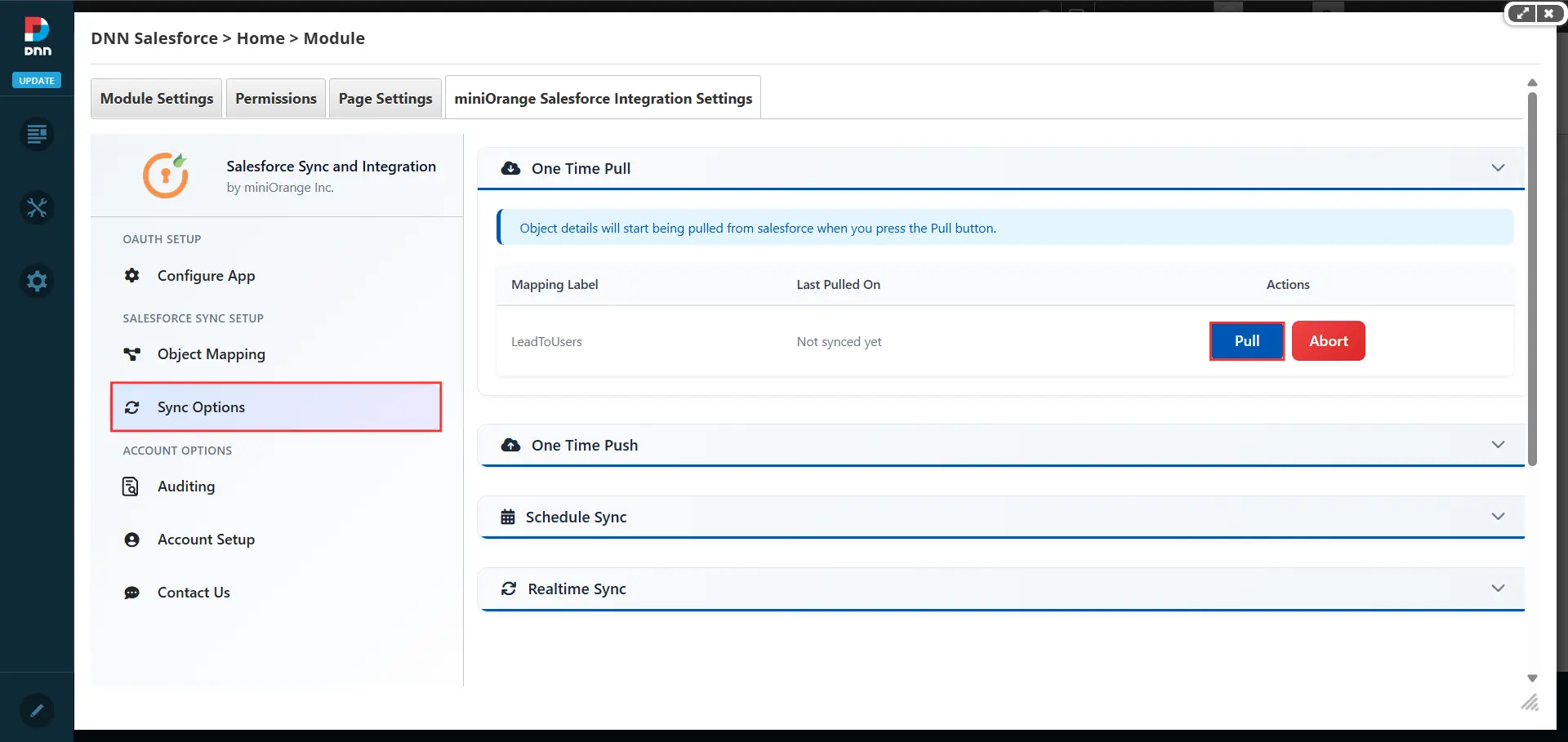This screenshot has height=742, width=1568.
Task: Expand the Schedule Sync section chevron
Action: [1498, 516]
